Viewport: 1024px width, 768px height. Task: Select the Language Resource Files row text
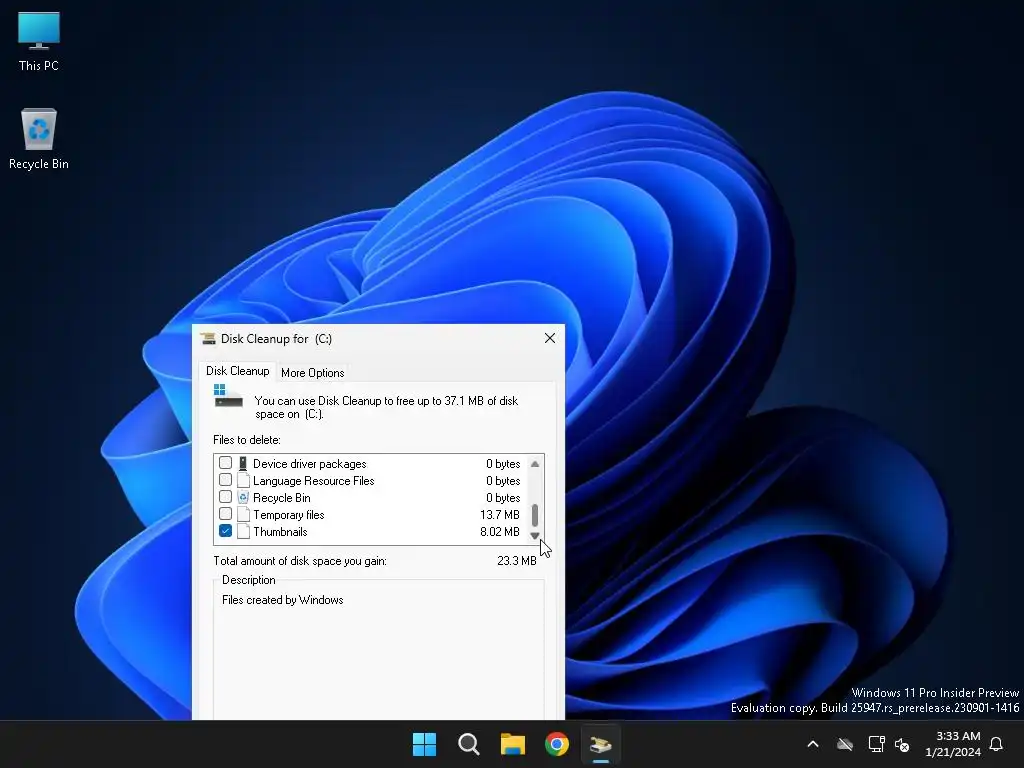point(313,481)
